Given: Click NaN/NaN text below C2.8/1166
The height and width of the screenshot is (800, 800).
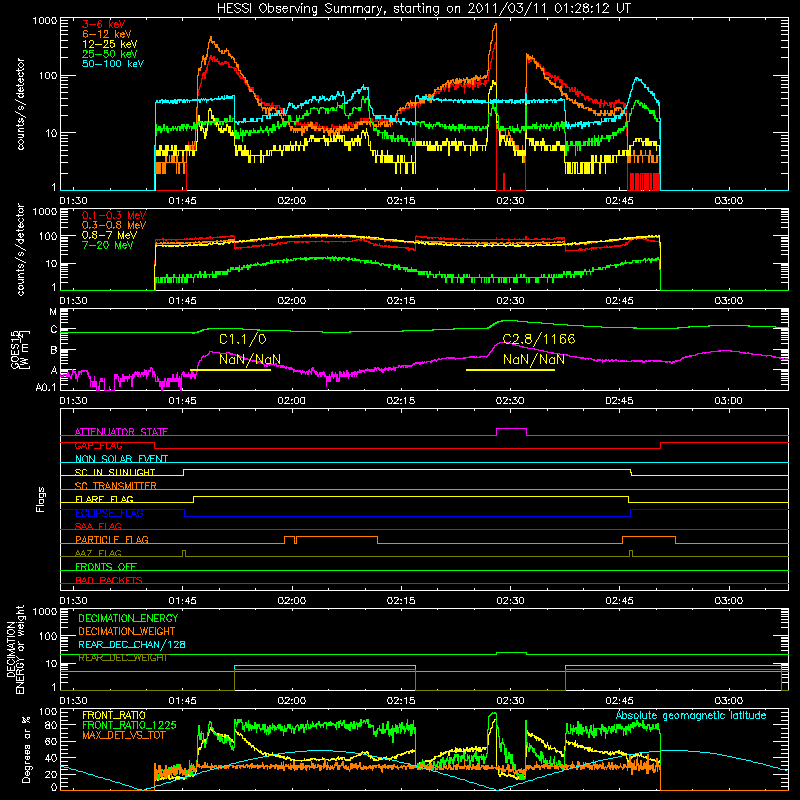Looking at the screenshot, I should 534,359.
